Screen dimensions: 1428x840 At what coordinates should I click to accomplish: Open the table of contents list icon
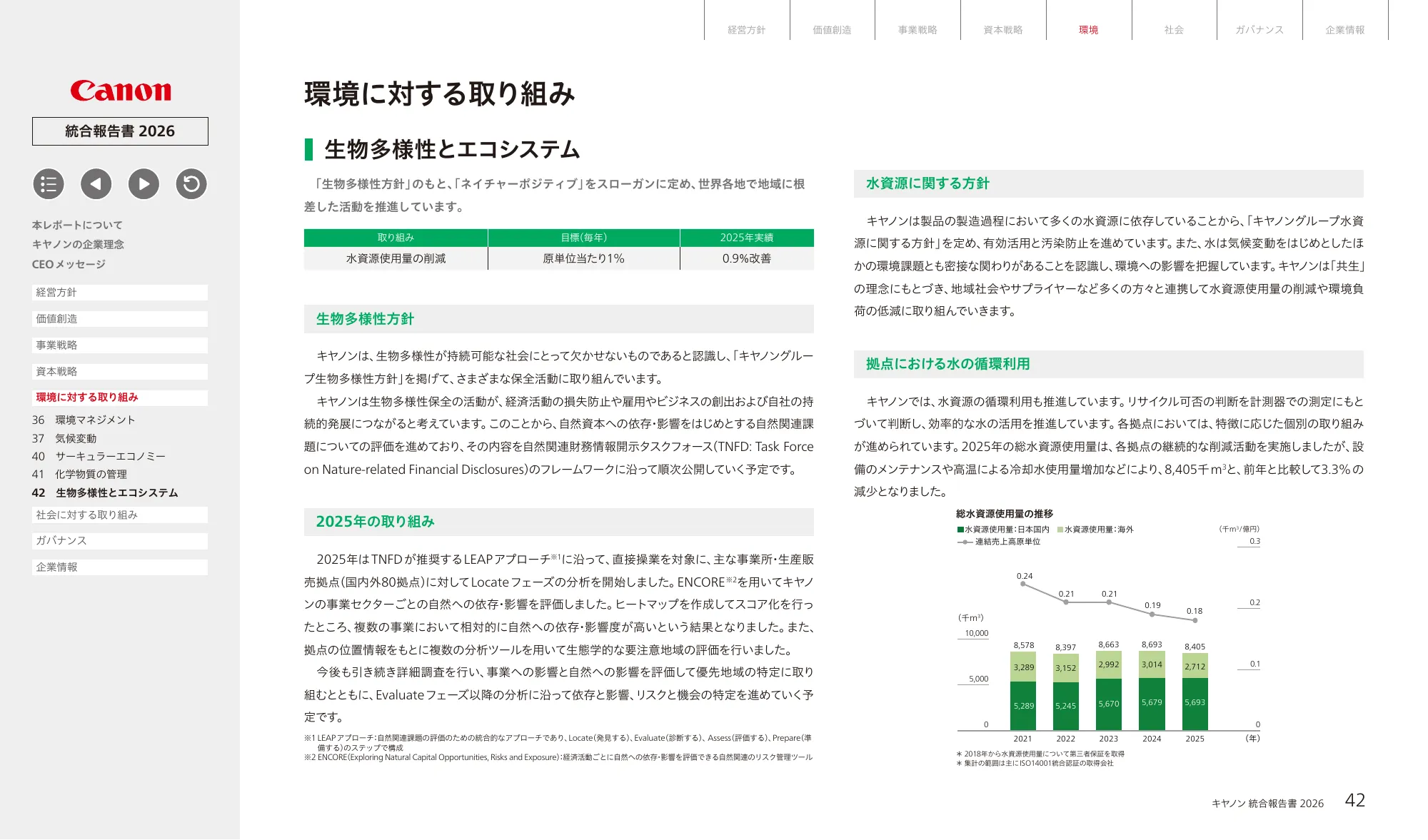pyautogui.click(x=49, y=184)
